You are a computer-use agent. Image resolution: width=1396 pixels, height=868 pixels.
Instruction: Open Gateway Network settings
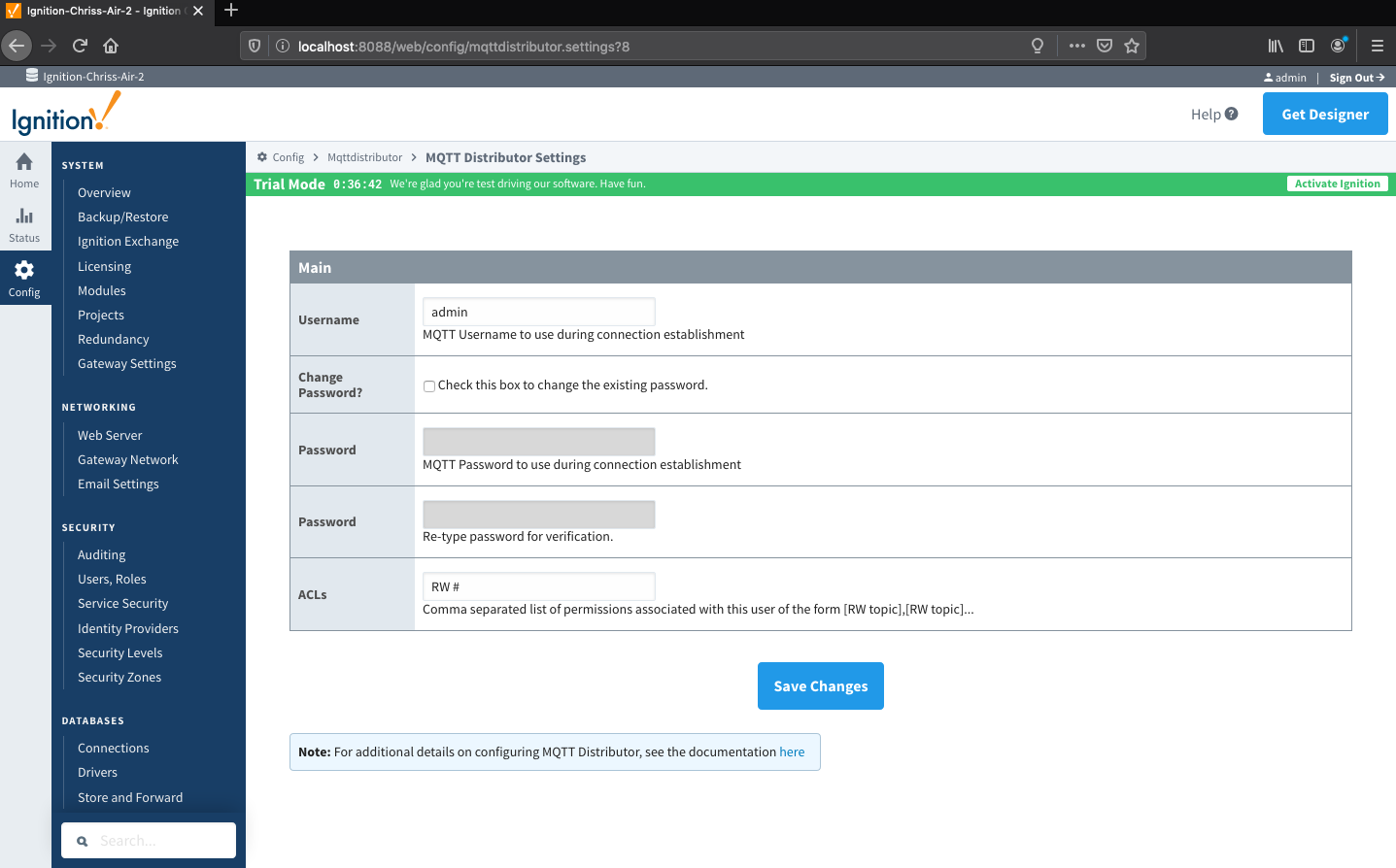point(127,459)
